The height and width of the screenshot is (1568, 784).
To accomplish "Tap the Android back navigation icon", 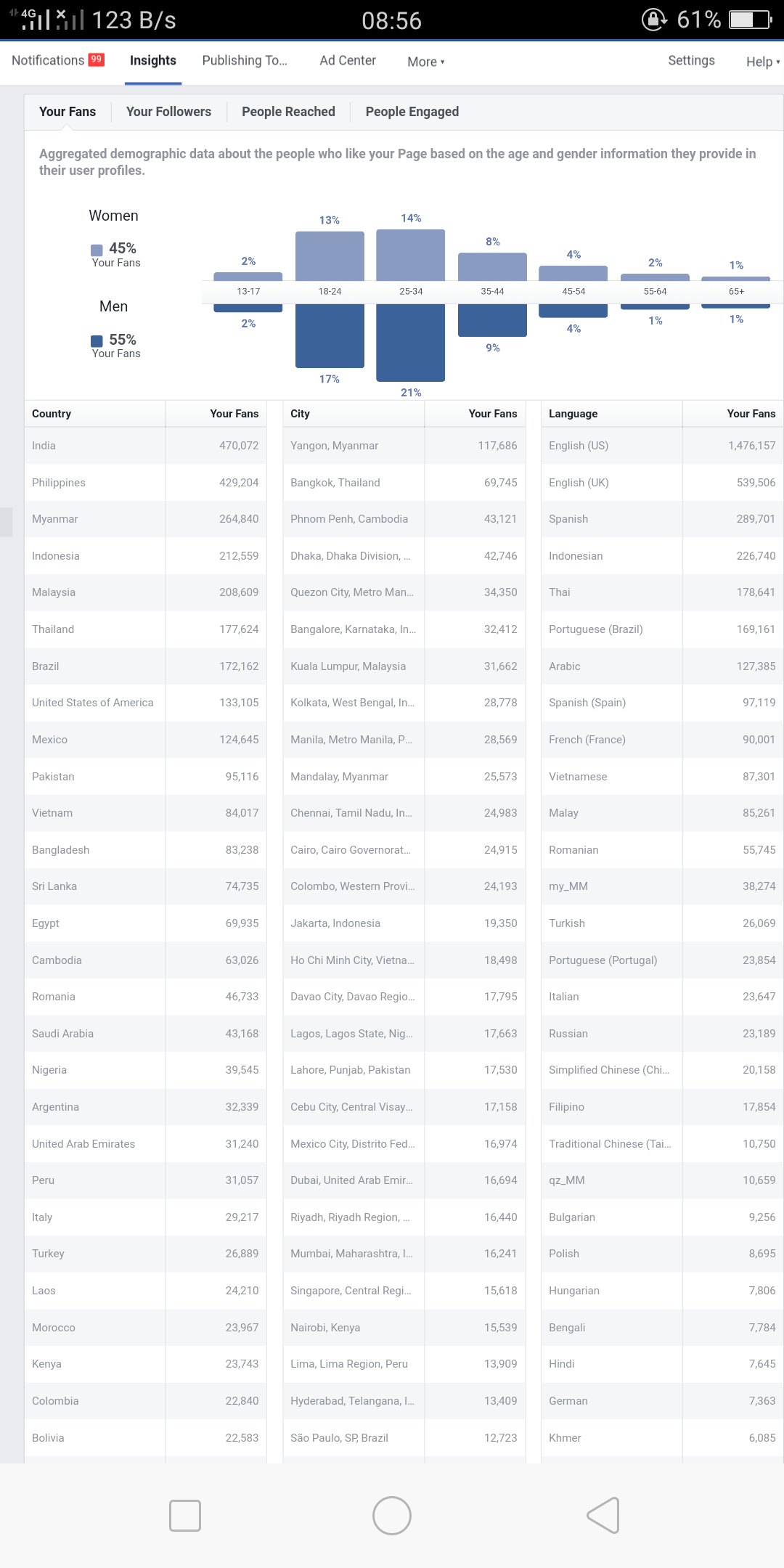I will pos(603,1515).
